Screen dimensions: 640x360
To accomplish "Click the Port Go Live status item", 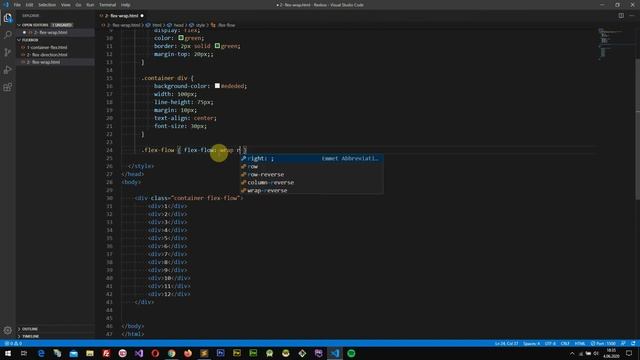I will coord(603,344).
